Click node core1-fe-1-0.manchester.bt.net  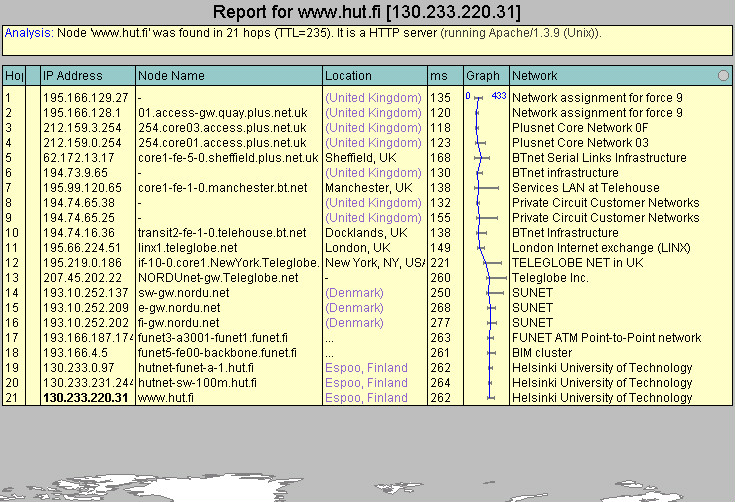222,187
